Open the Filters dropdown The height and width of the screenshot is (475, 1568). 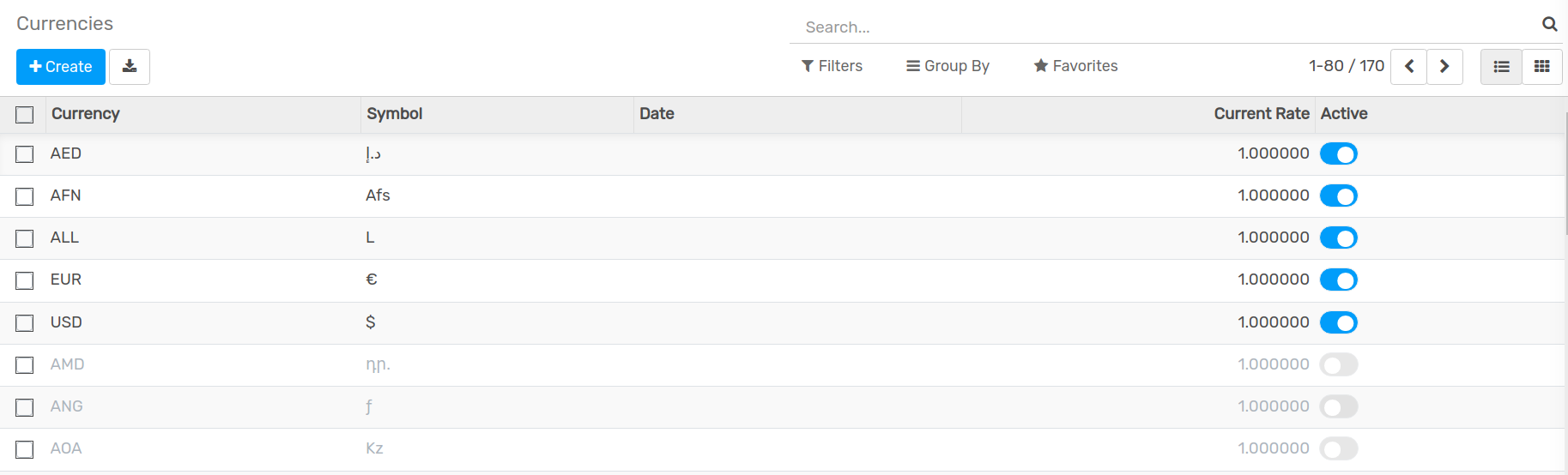(x=832, y=66)
